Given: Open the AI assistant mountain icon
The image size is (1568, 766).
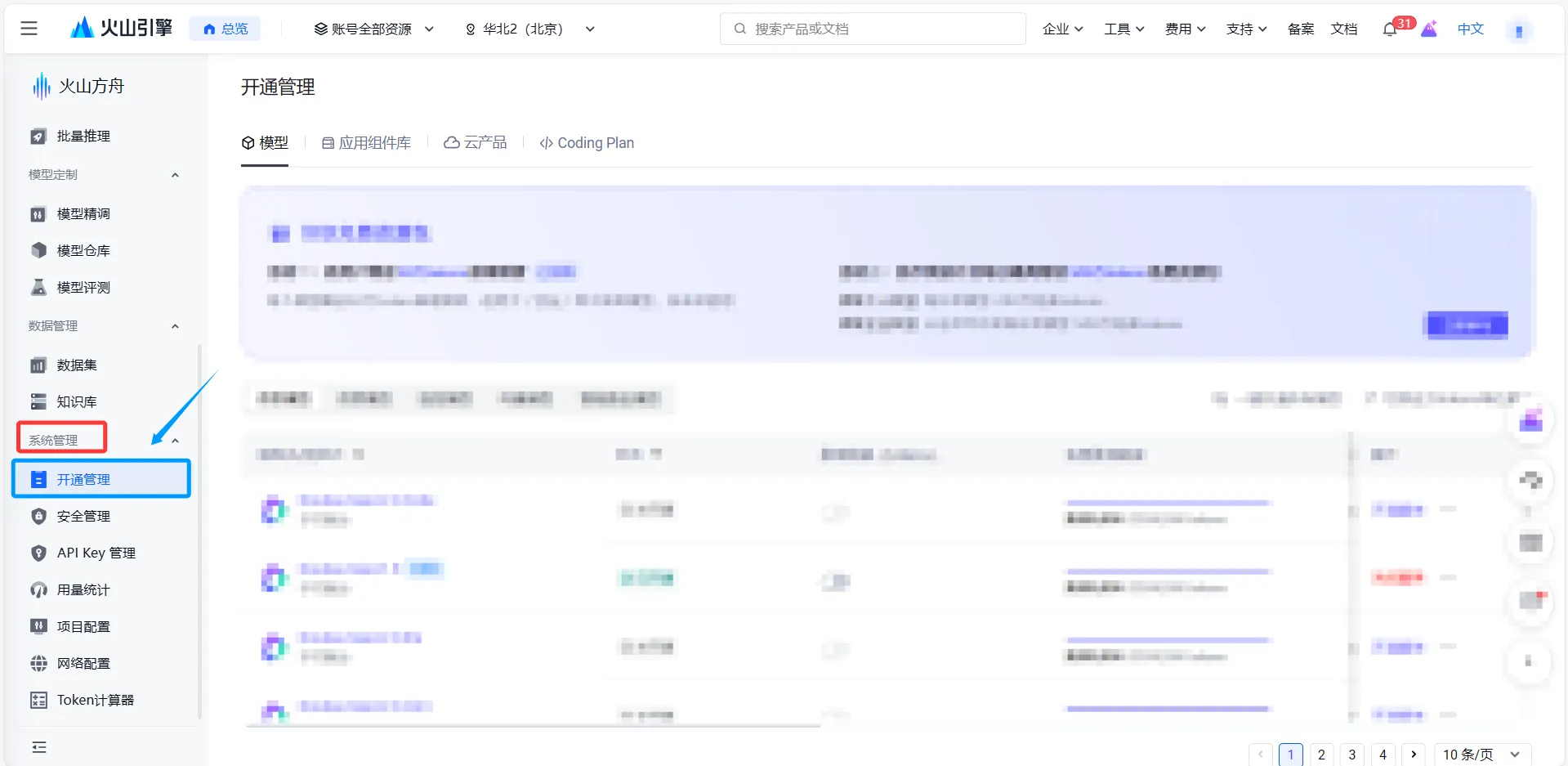Looking at the screenshot, I should (x=1428, y=29).
